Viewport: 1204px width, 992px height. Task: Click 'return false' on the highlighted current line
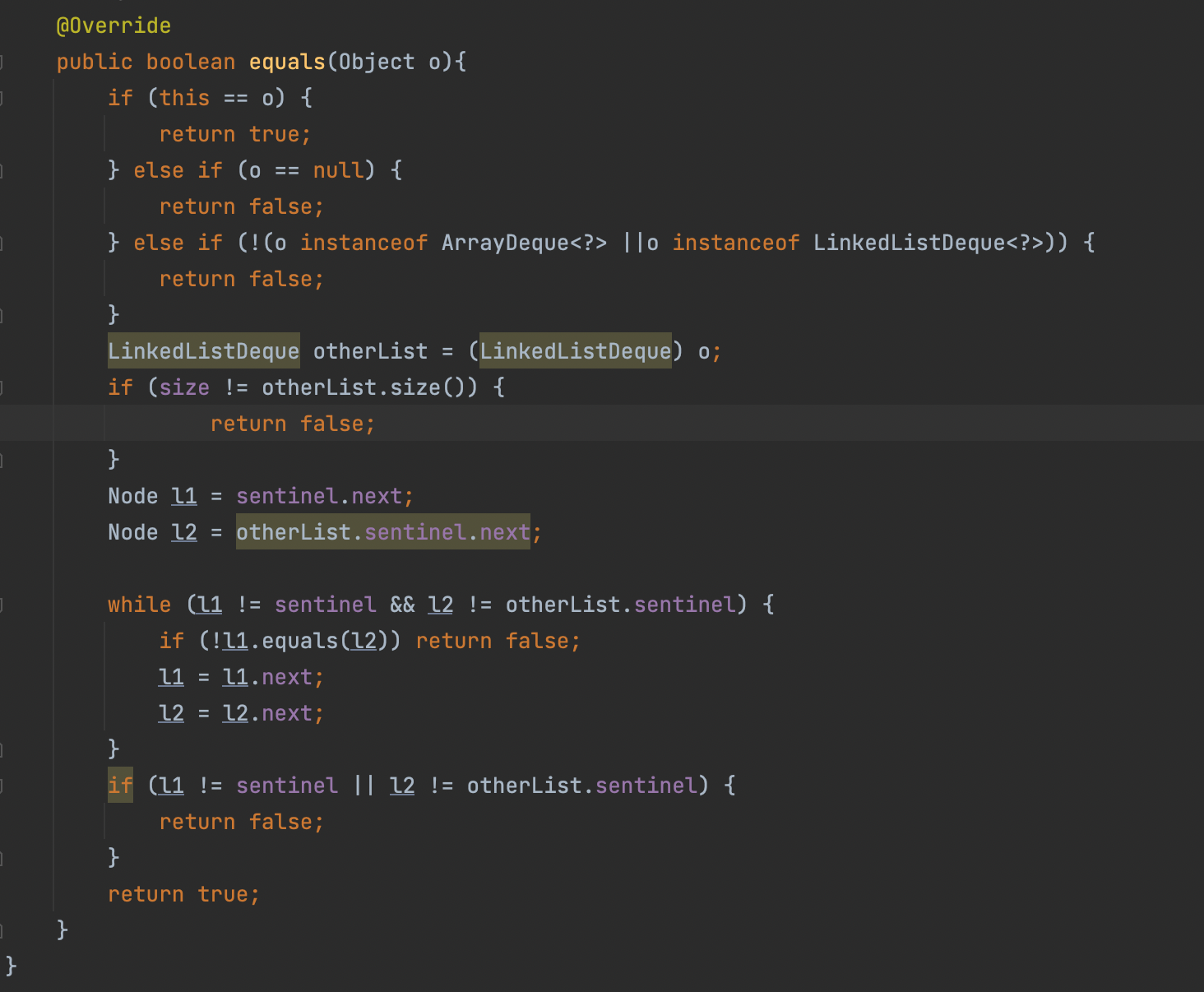click(x=292, y=424)
